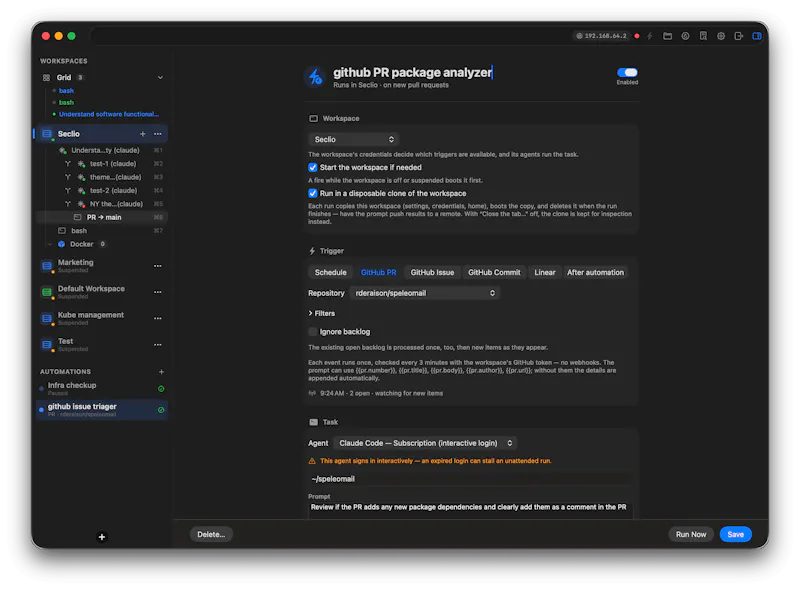Screen dimensions: 800x590
Task: Open the document search icon in top toolbar
Action: point(703,36)
